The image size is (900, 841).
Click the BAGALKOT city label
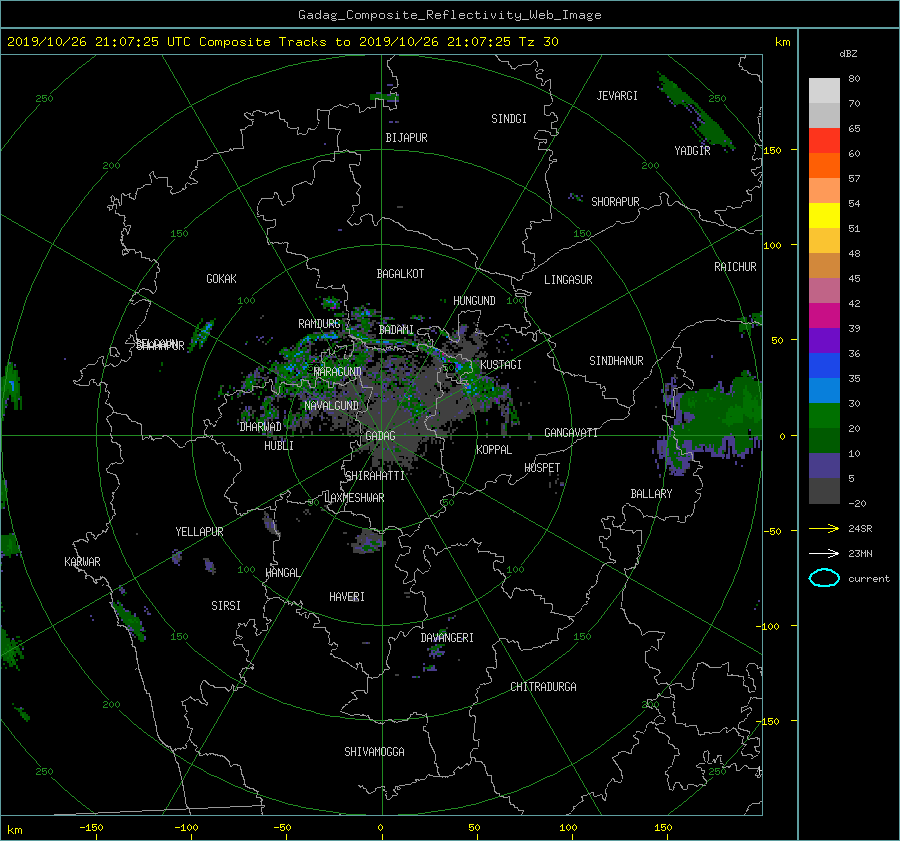pyautogui.click(x=400, y=274)
